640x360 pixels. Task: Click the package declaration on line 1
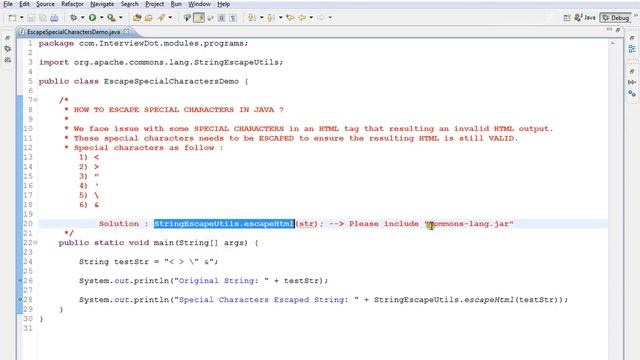(143, 43)
